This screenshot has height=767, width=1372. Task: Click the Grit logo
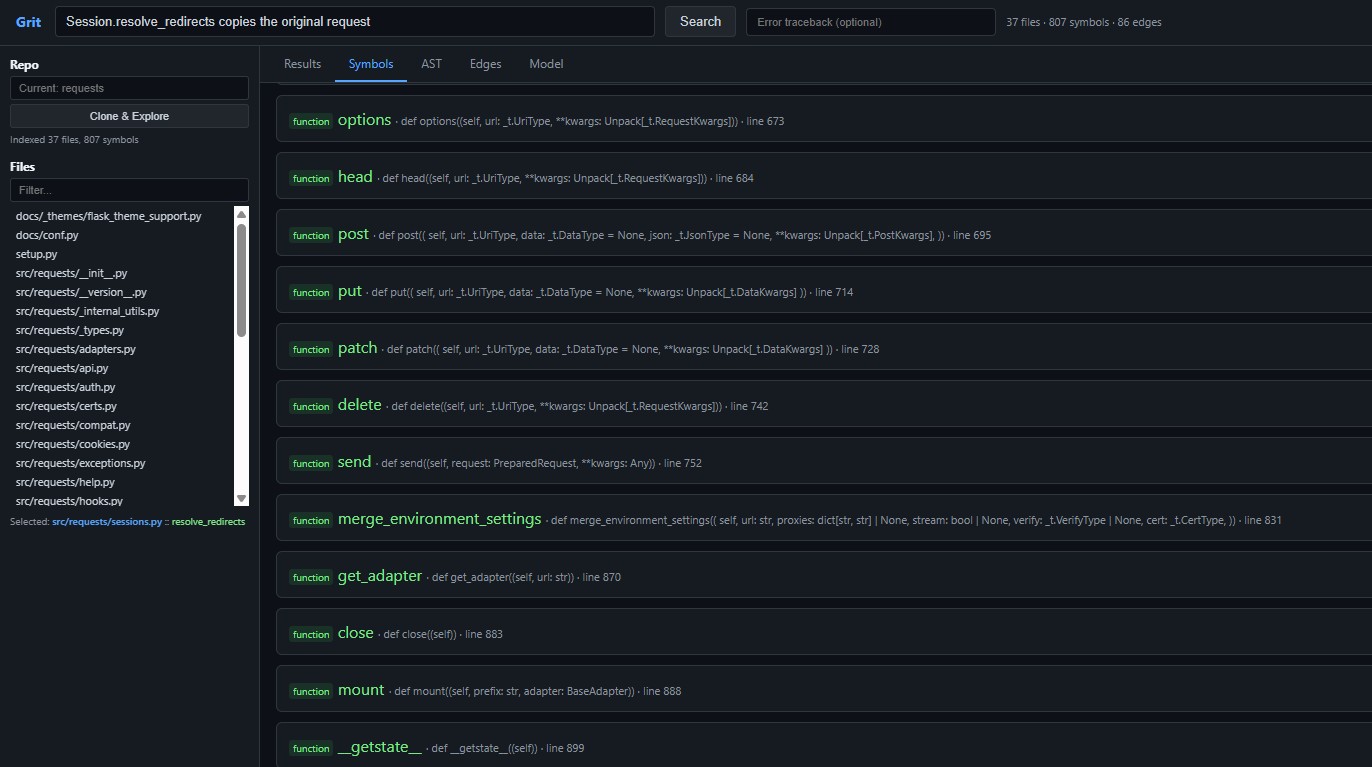(28, 22)
